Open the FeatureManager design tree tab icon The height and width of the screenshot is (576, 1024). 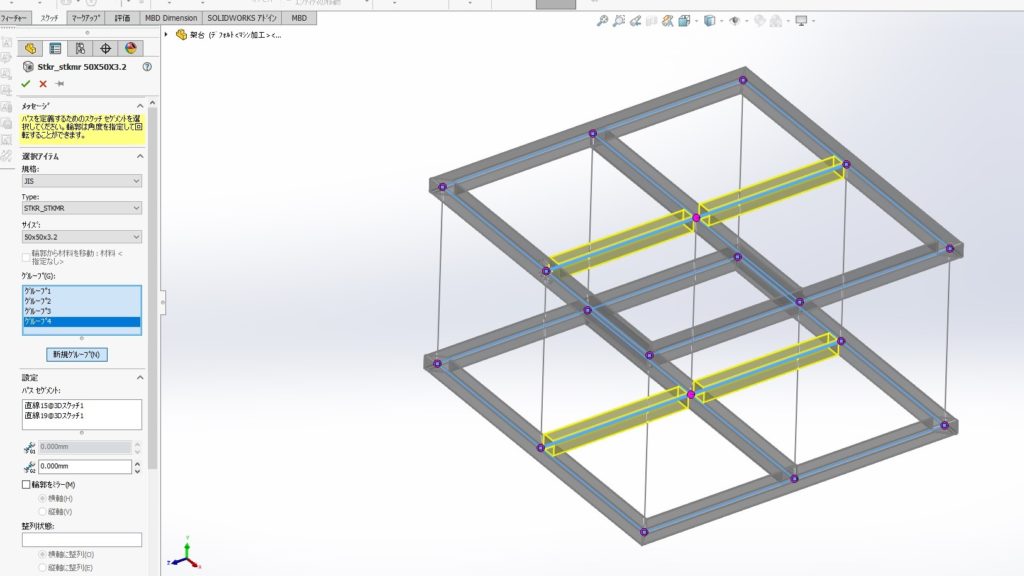click(x=31, y=48)
